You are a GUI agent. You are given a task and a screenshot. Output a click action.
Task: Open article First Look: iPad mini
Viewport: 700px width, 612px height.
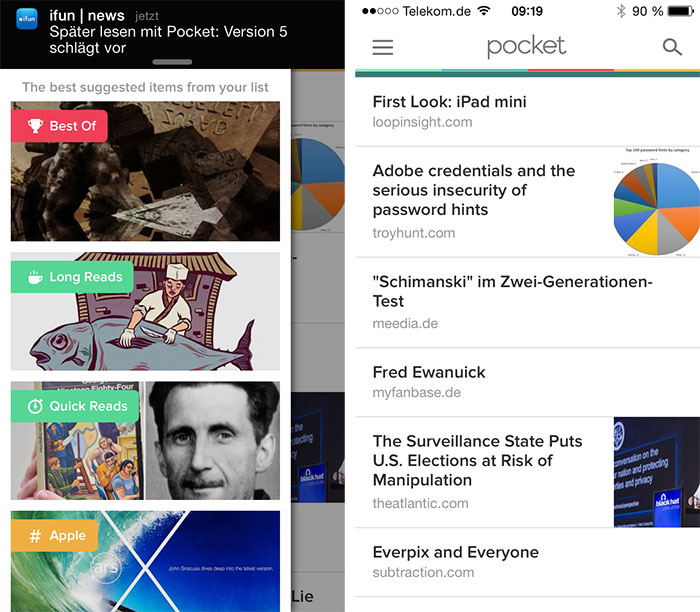pyautogui.click(x=527, y=112)
